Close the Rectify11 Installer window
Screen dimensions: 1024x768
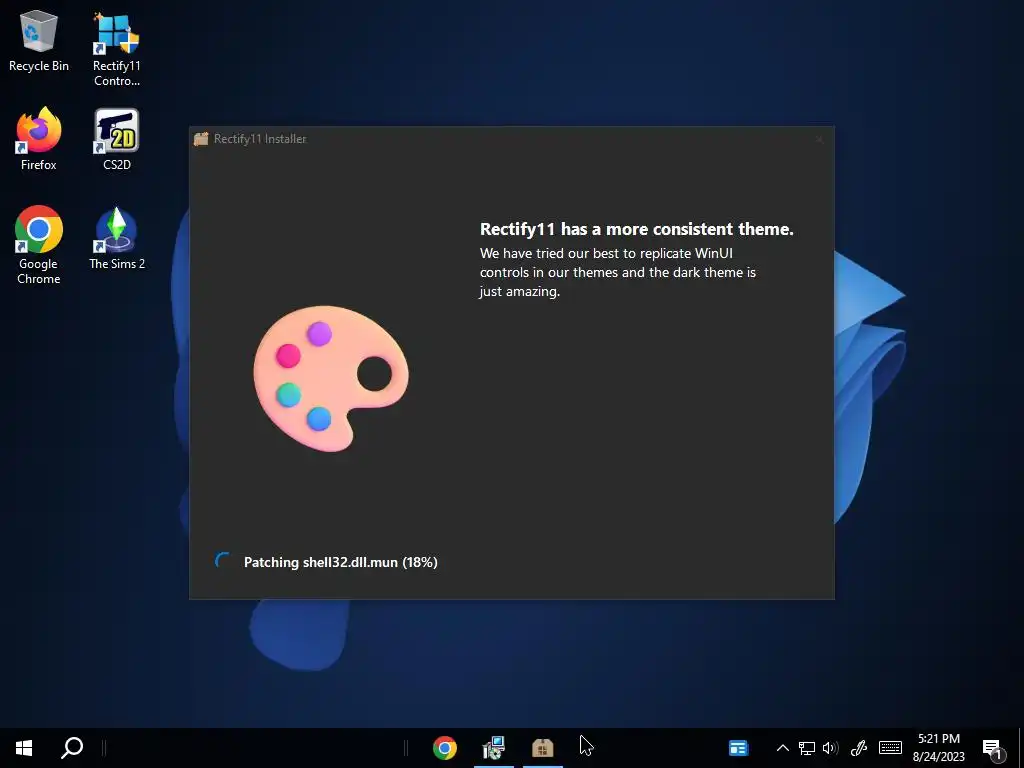tap(819, 138)
